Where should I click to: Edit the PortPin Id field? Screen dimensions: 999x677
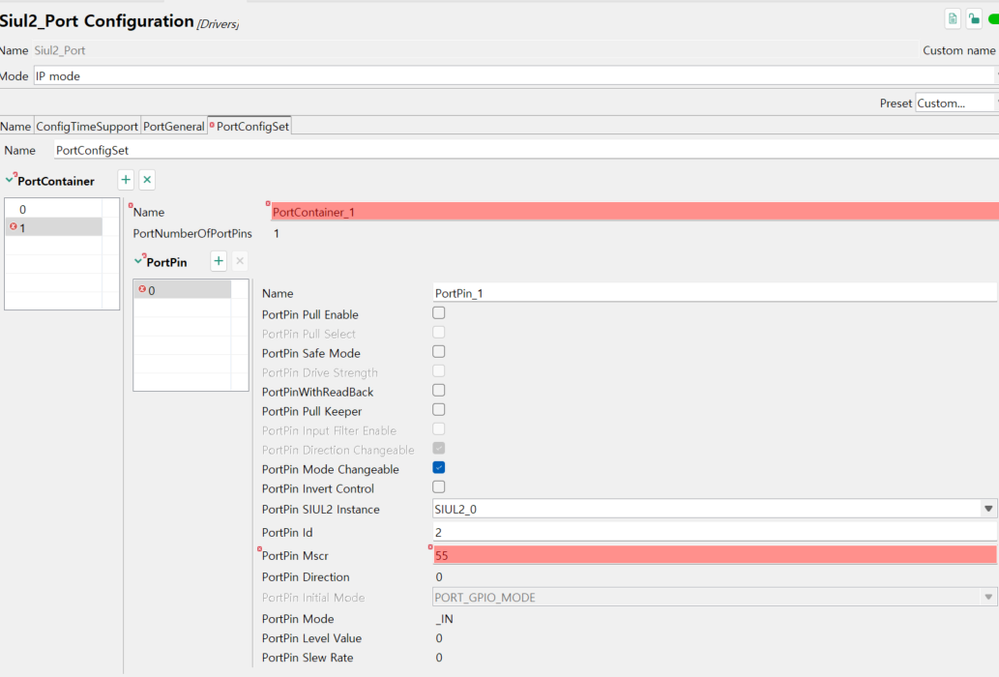(x=715, y=532)
